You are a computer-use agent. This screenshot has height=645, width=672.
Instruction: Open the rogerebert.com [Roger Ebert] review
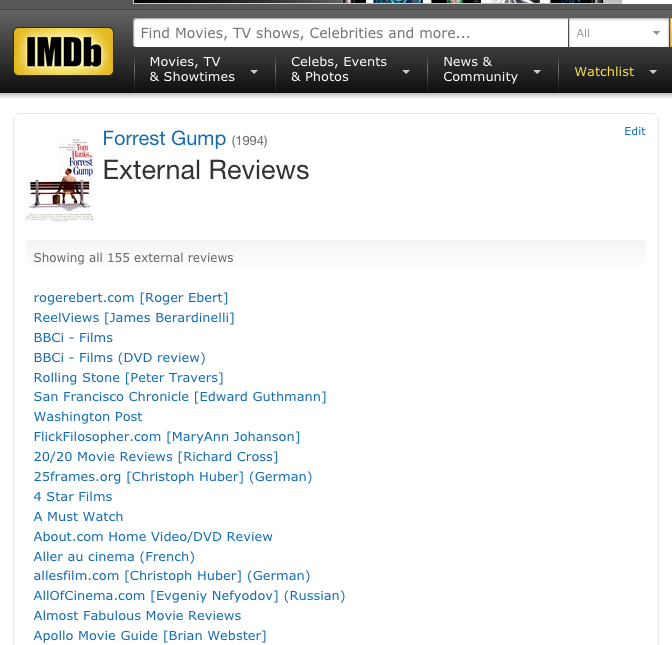(131, 297)
